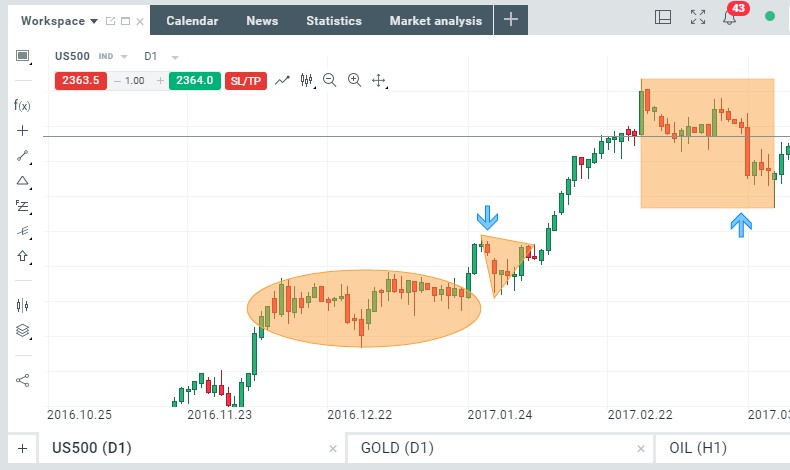Zoom out on the chart
Image resolution: width=790 pixels, height=470 pixels.
coord(330,80)
